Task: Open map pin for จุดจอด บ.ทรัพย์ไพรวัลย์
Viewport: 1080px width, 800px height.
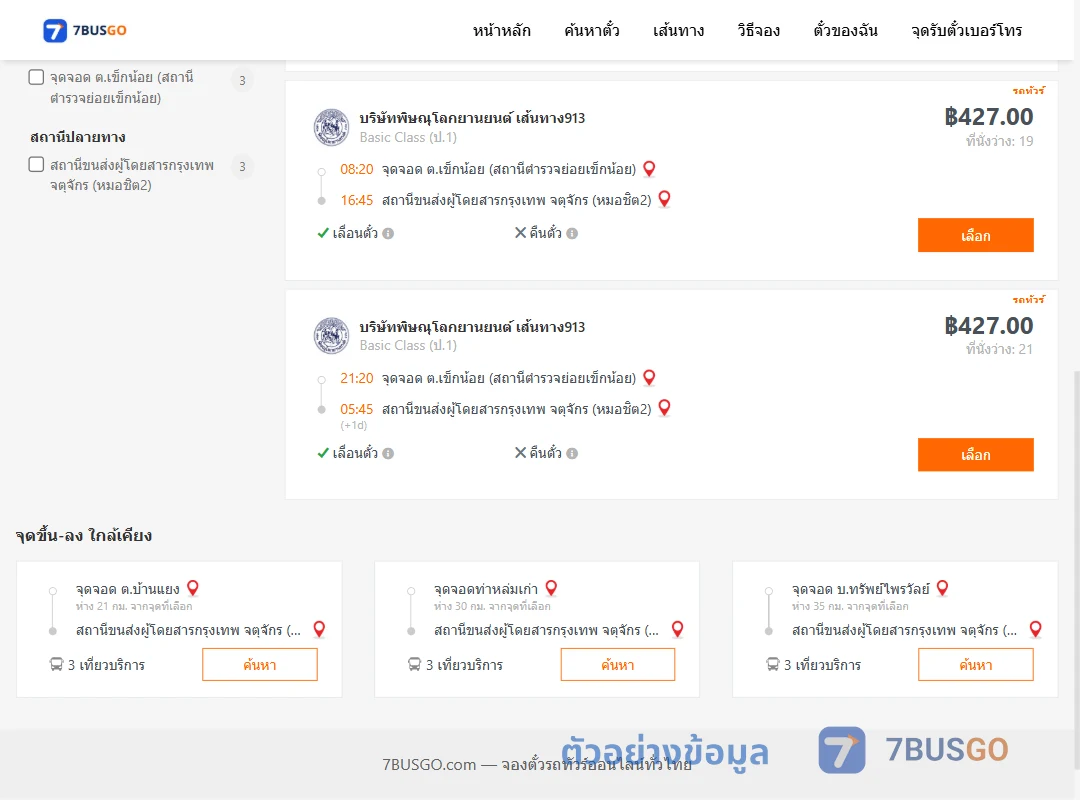Action: tap(942, 588)
